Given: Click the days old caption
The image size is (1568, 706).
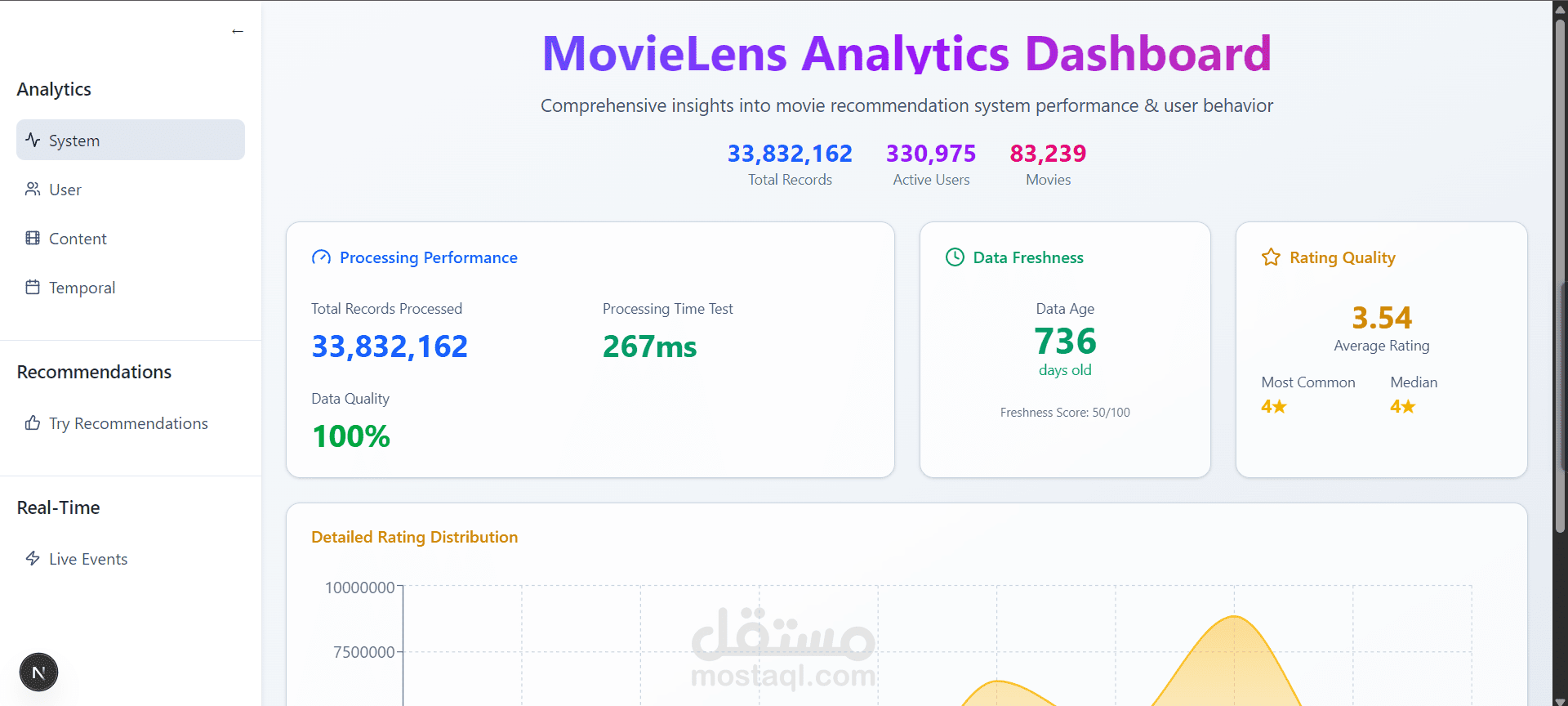Looking at the screenshot, I should [x=1065, y=370].
